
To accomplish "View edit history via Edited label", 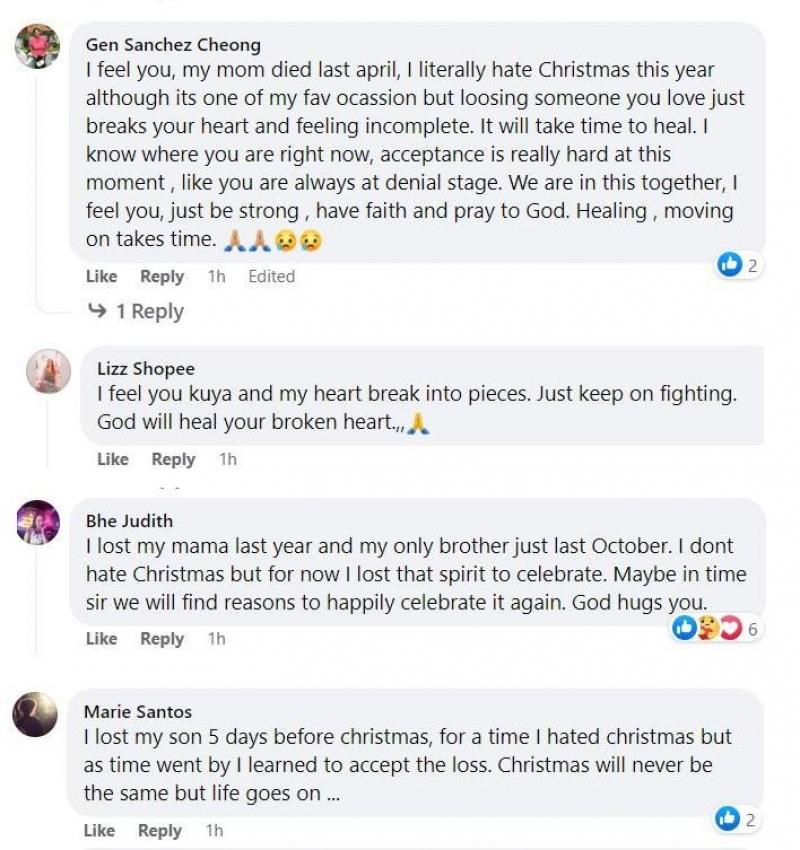I will pos(271,277).
